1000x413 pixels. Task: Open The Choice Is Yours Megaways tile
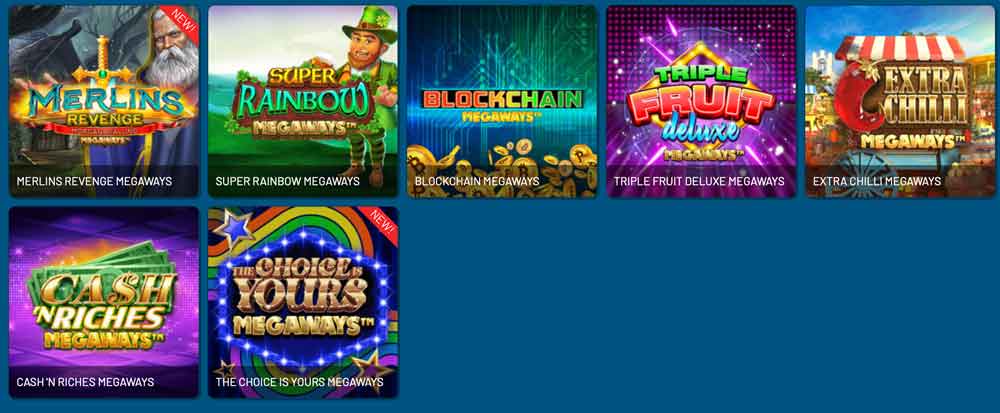pyautogui.click(x=303, y=302)
